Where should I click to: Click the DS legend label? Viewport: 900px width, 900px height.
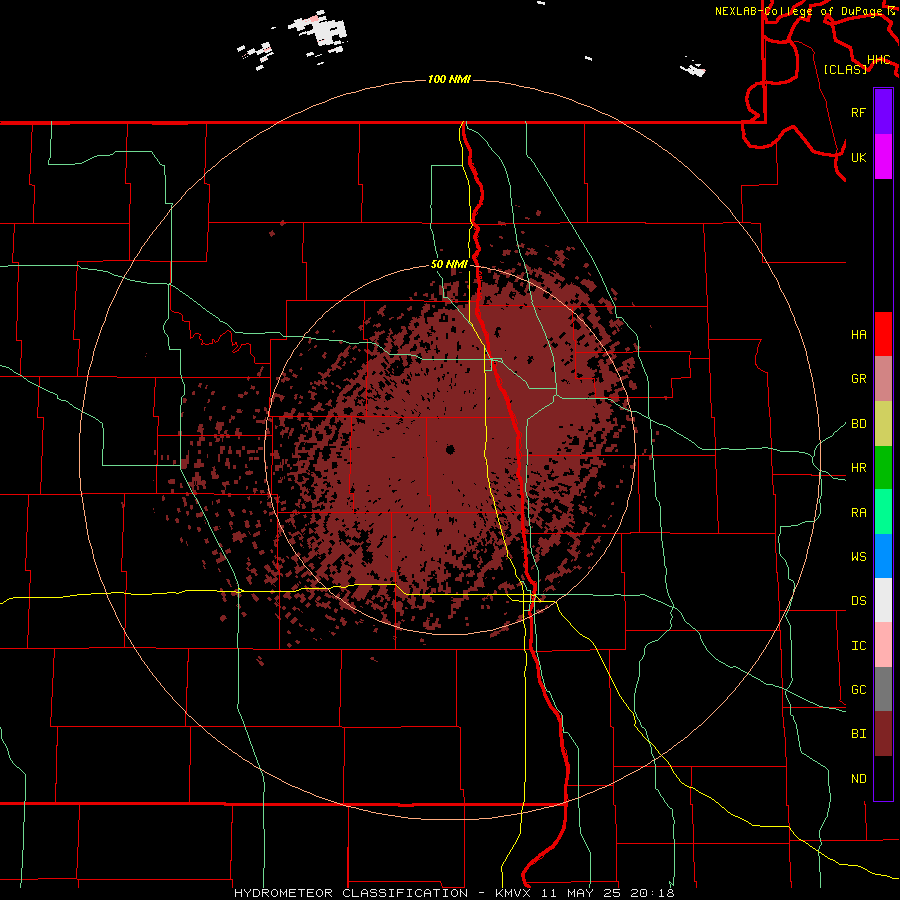tap(858, 600)
